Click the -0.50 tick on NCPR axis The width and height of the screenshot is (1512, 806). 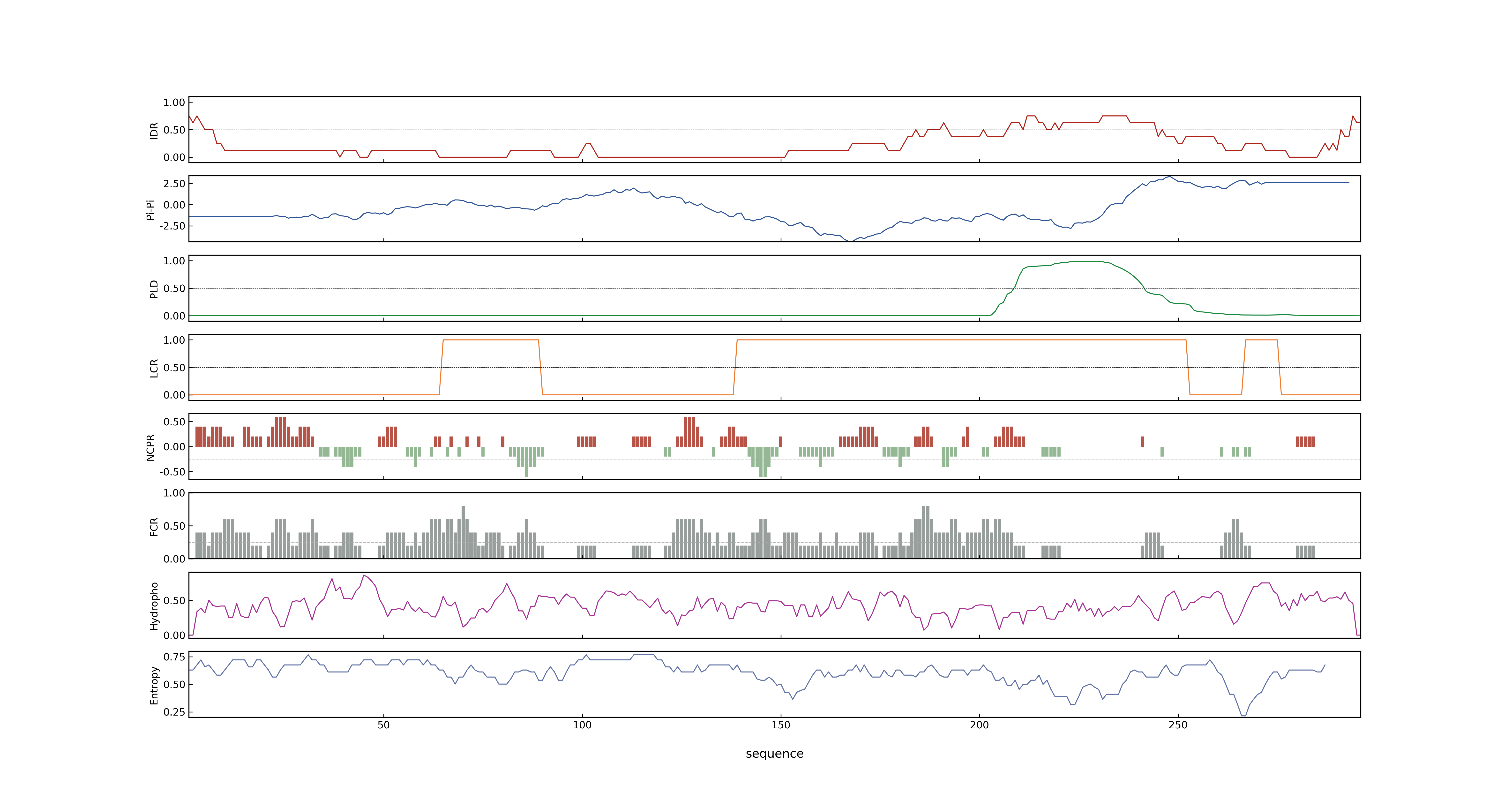coord(172,472)
